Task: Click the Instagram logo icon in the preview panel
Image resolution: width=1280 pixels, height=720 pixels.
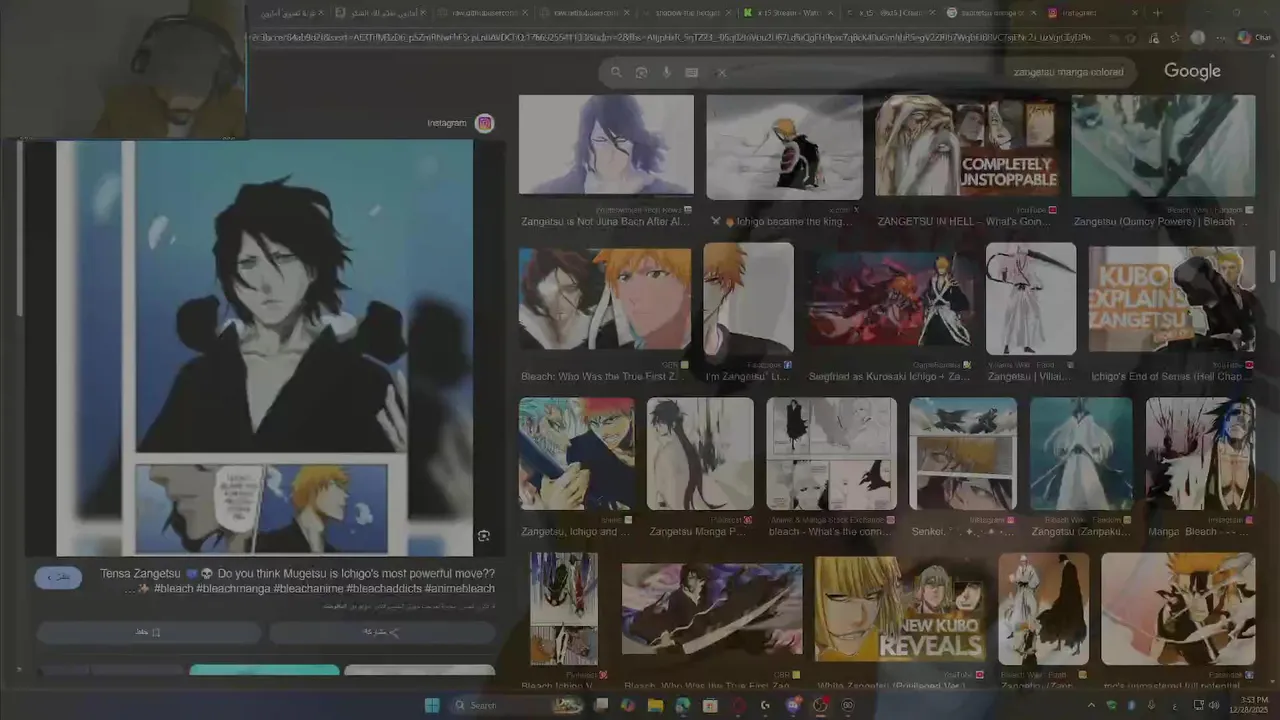Action: [485, 123]
